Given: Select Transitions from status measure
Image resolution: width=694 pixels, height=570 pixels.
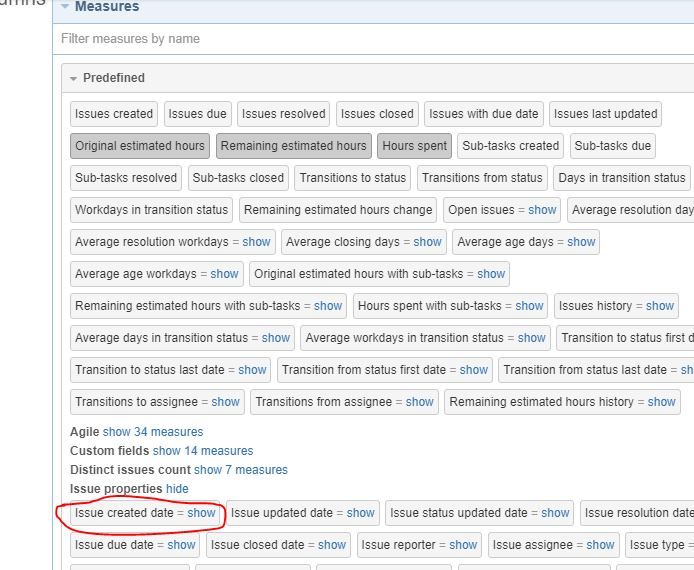Looking at the screenshot, I should click(482, 177).
